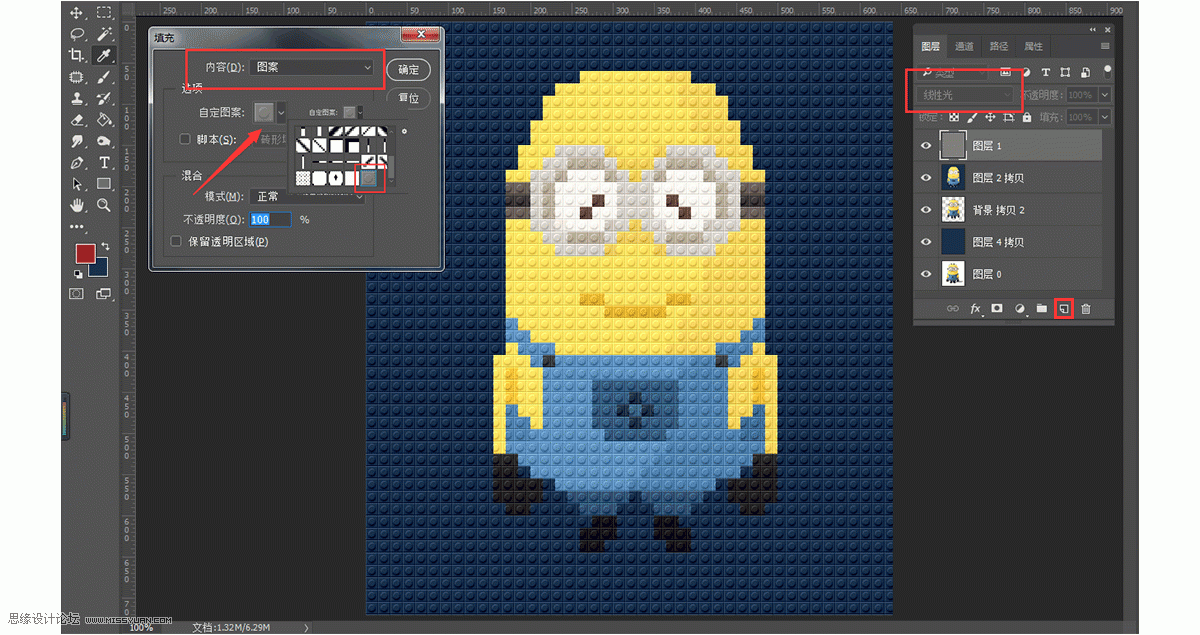
Task: Add a layer style (fx)
Action: (976, 309)
